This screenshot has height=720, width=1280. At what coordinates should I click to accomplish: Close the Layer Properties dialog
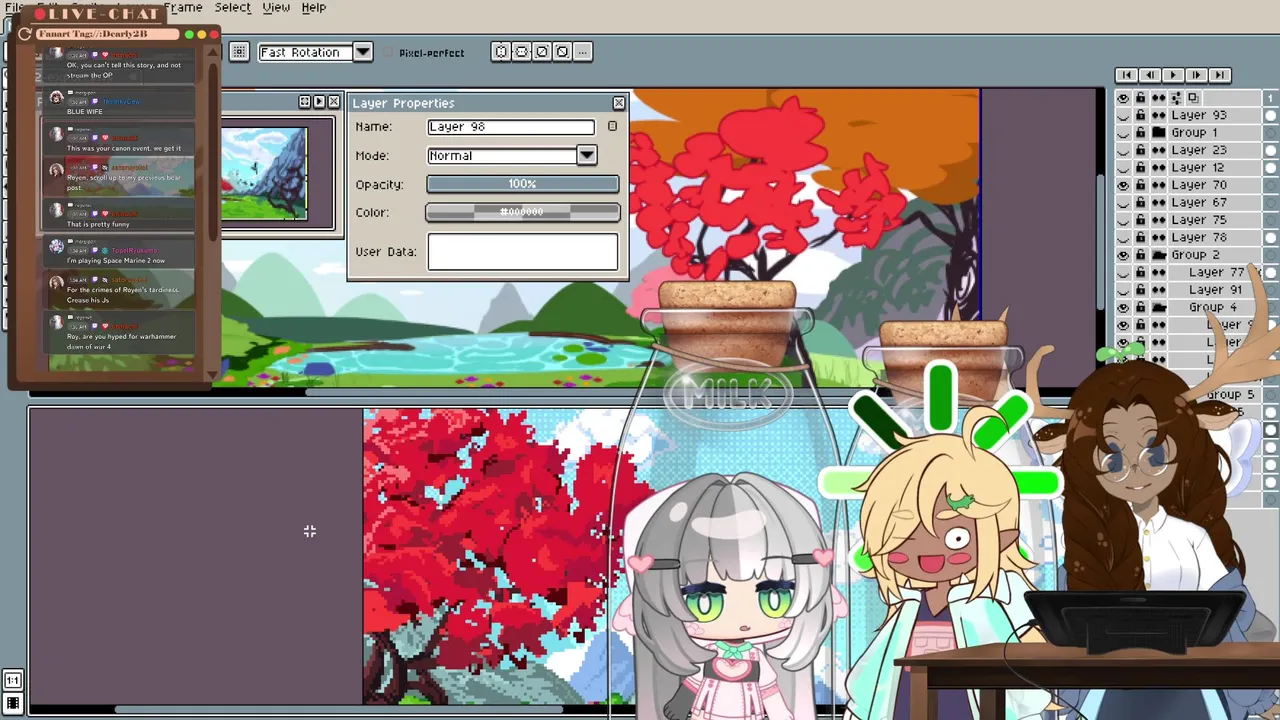(619, 103)
